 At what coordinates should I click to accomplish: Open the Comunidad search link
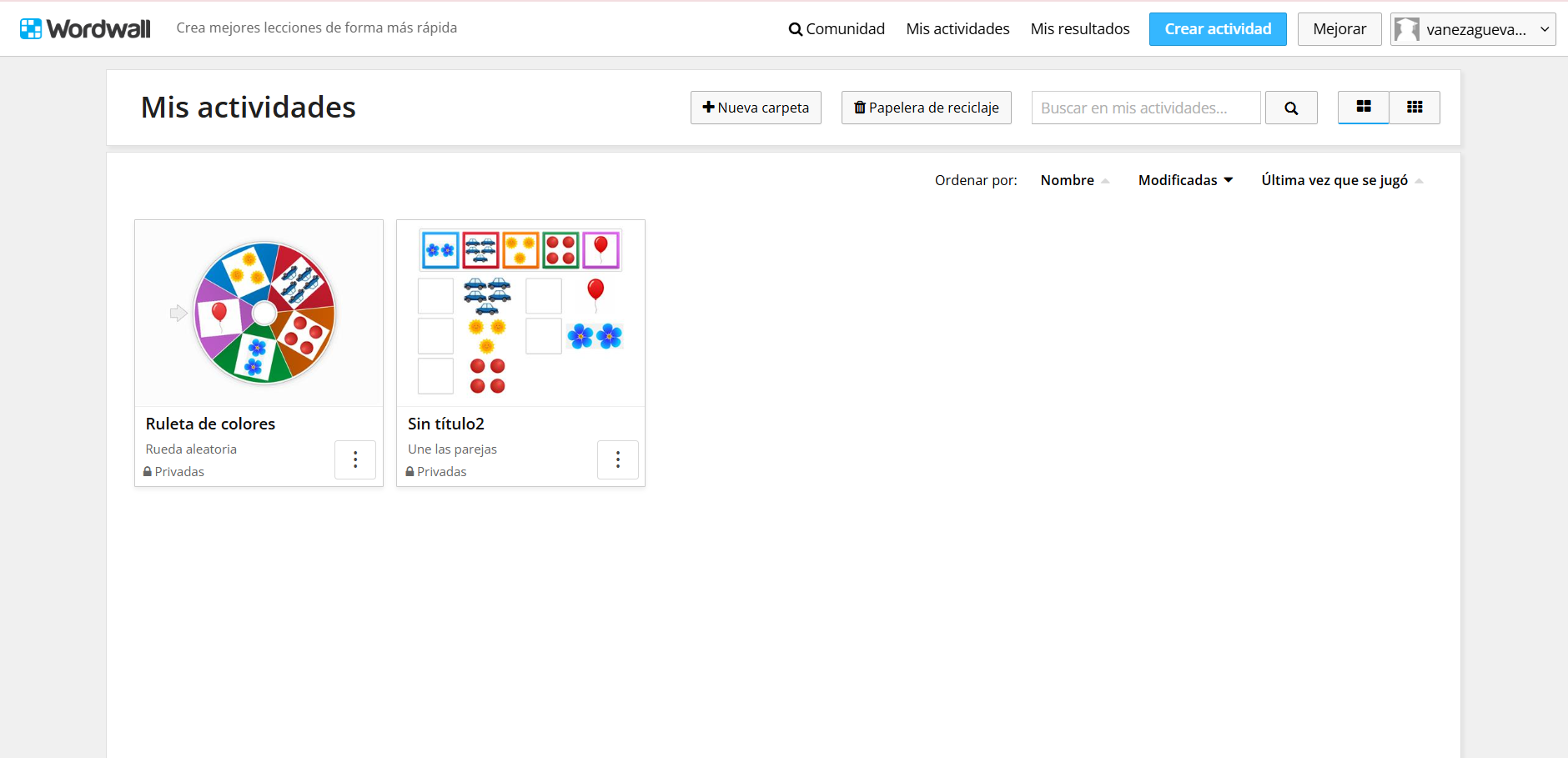tap(837, 29)
